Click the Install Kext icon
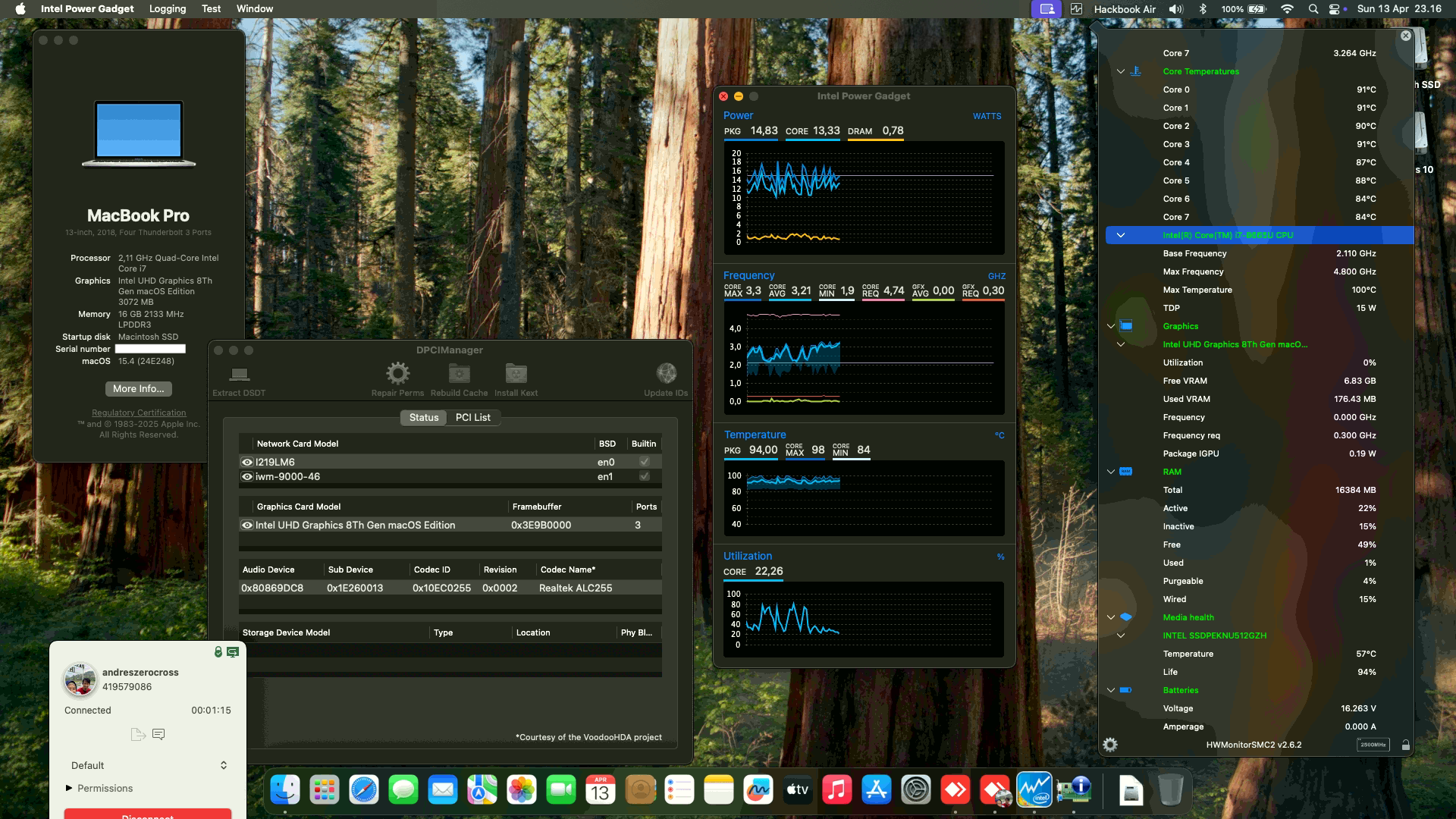Image resolution: width=1456 pixels, height=819 pixels. click(516, 372)
